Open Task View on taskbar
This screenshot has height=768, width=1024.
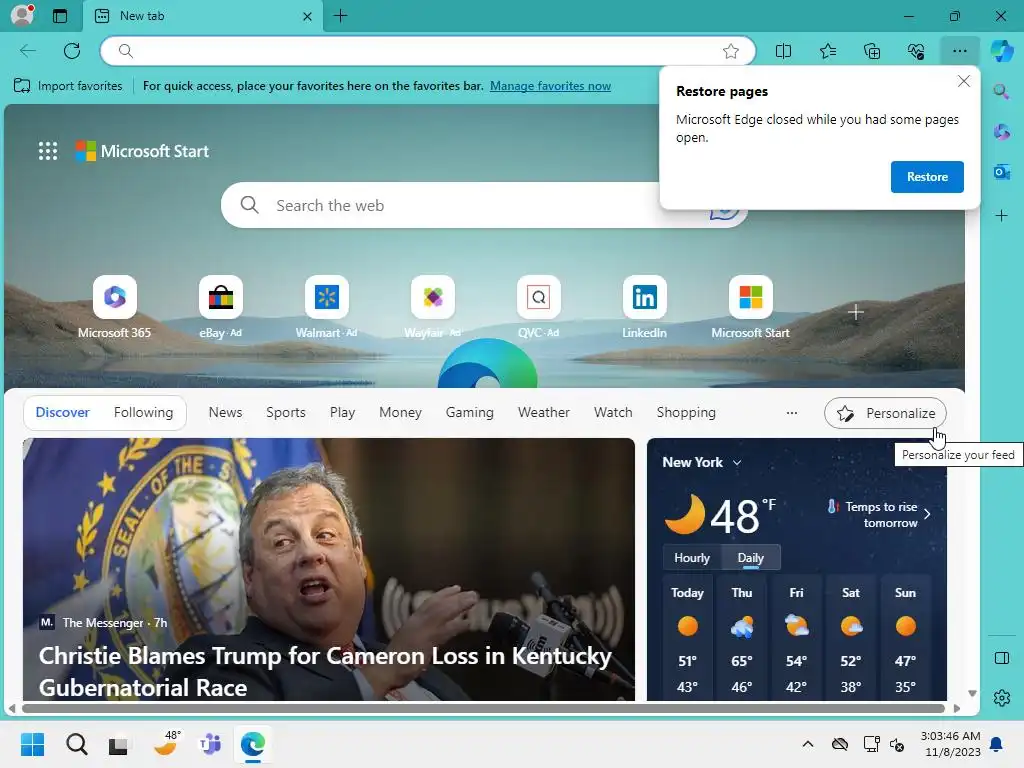pyautogui.click(x=118, y=744)
